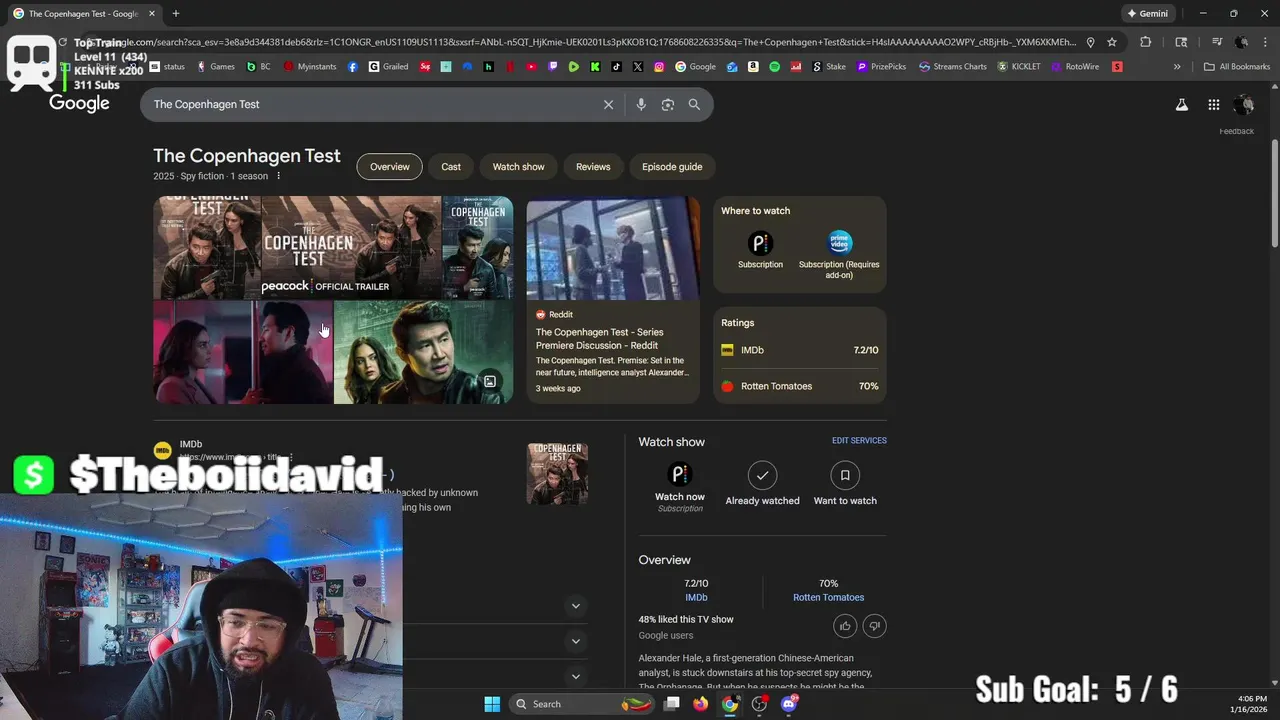Click Watch now on Peacock
The width and height of the screenshot is (1280, 720).
point(680,488)
